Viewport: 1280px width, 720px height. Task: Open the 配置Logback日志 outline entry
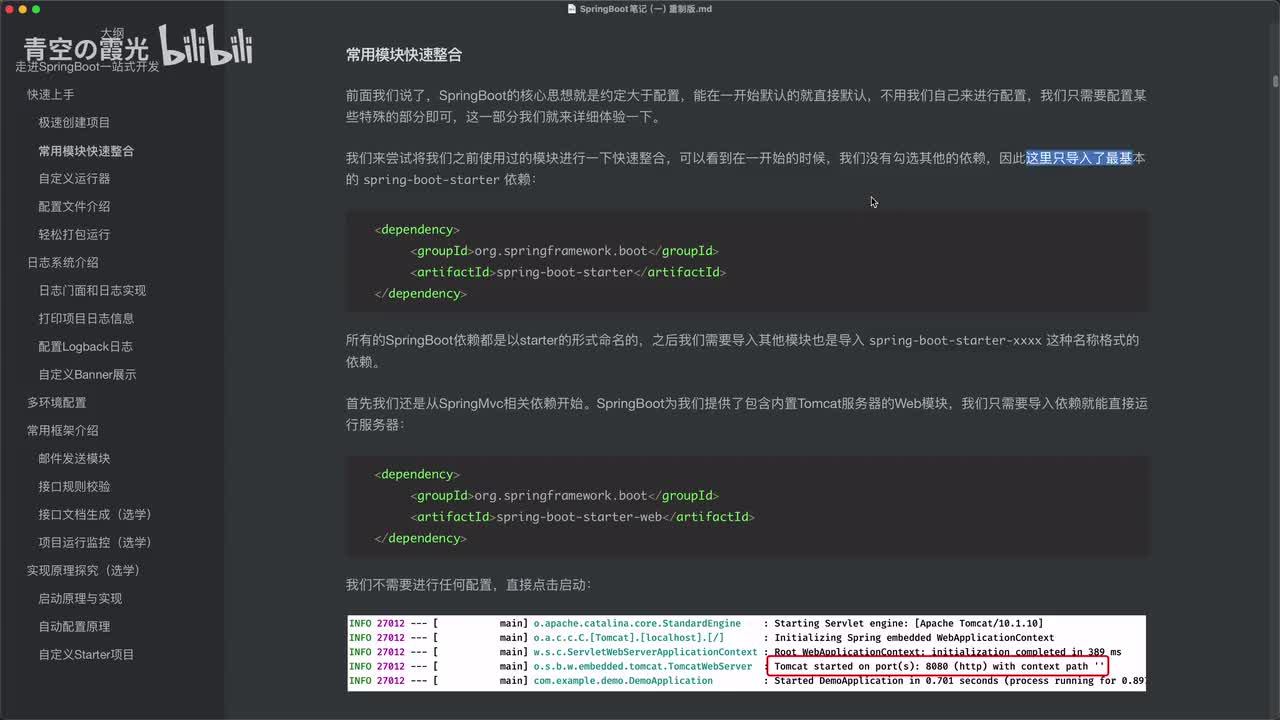[86, 347]
